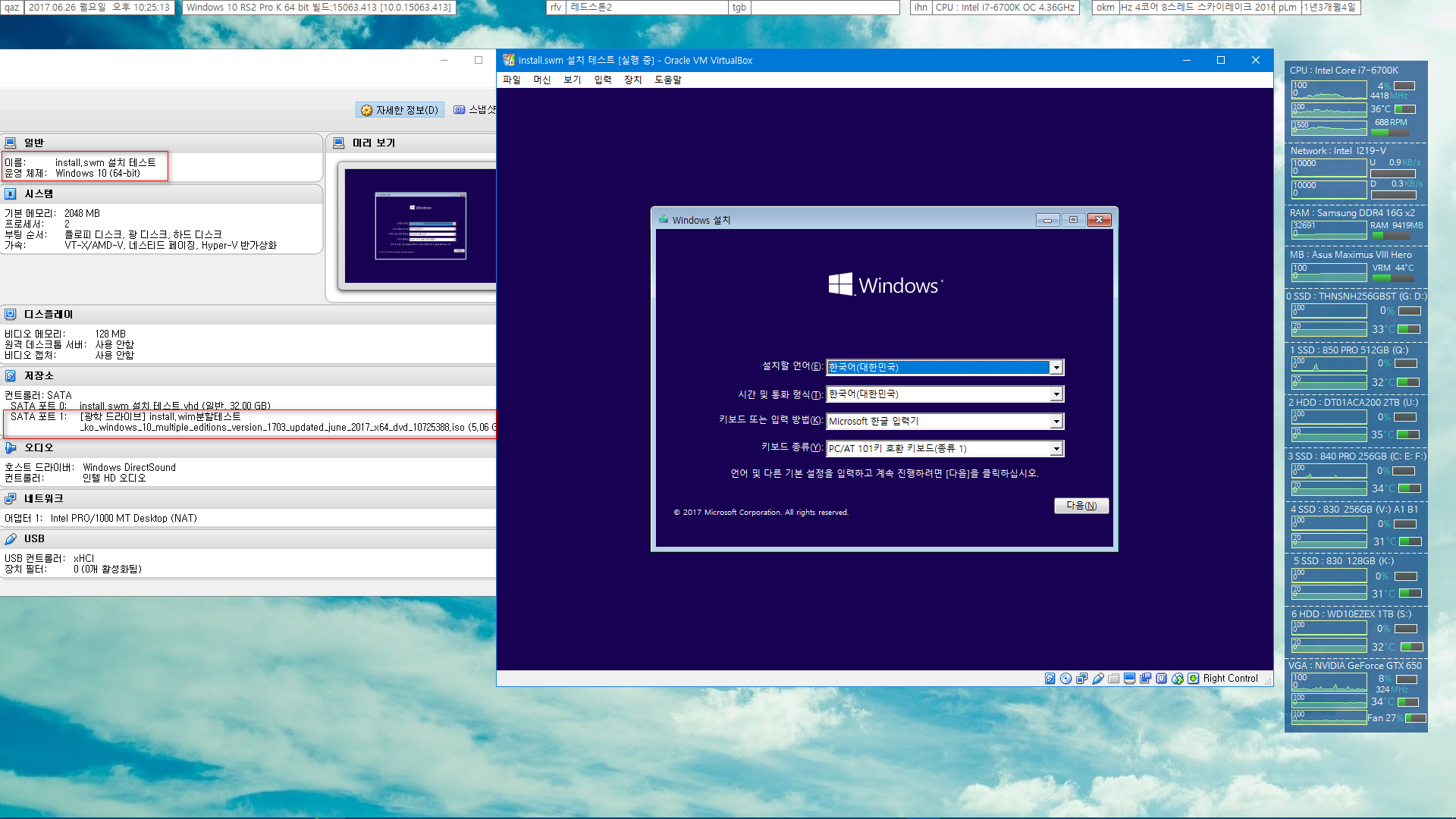Click the 기본 메모리 2048 MB value

82,214
